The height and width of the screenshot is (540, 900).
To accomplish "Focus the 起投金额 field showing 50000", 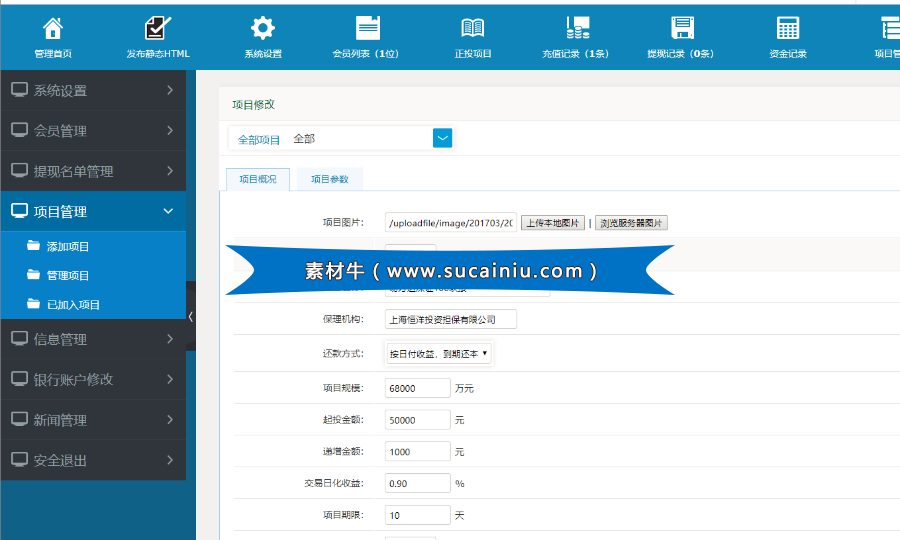I will point(417,419).
